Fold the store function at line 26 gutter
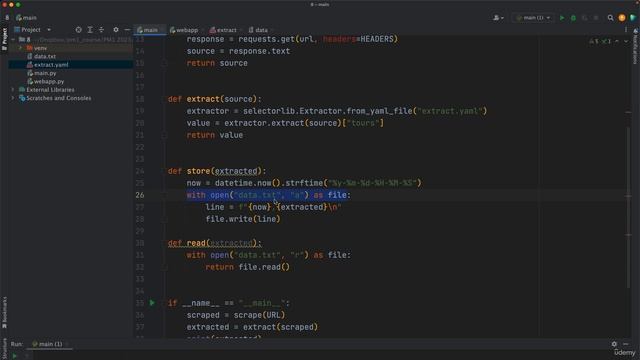Image resolution: width=640 pixels, height=360 pixels. 164,195
